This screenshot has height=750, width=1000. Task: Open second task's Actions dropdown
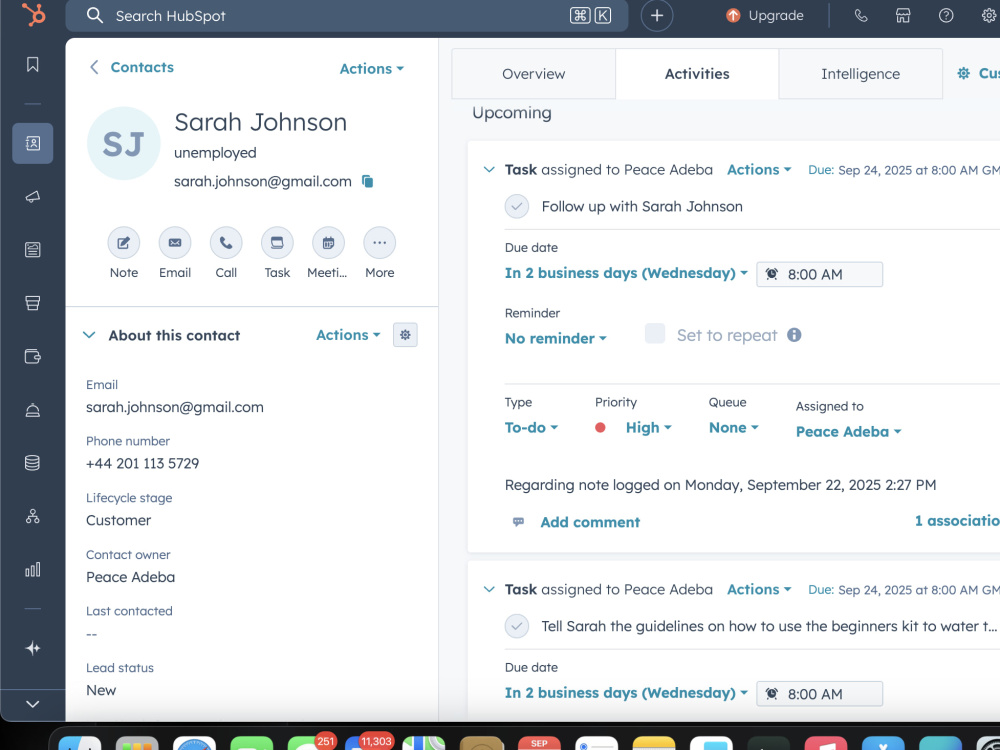click(x=759, y=589)
